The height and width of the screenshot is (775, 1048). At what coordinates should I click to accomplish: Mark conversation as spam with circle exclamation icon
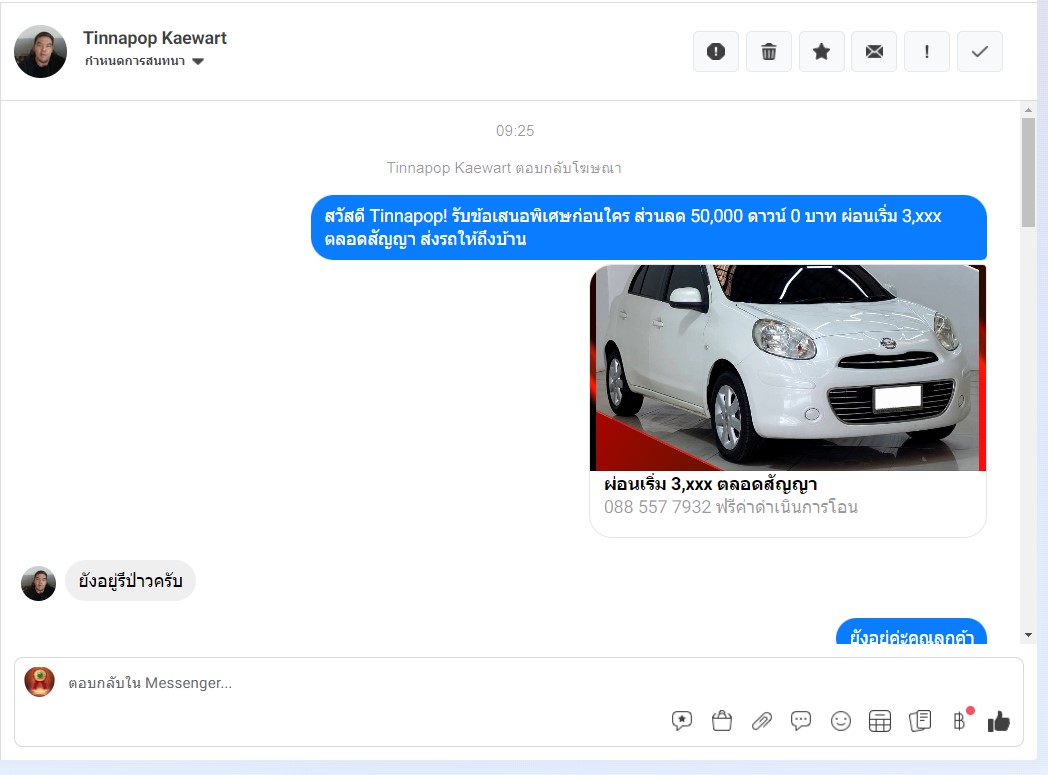point(716,51)
